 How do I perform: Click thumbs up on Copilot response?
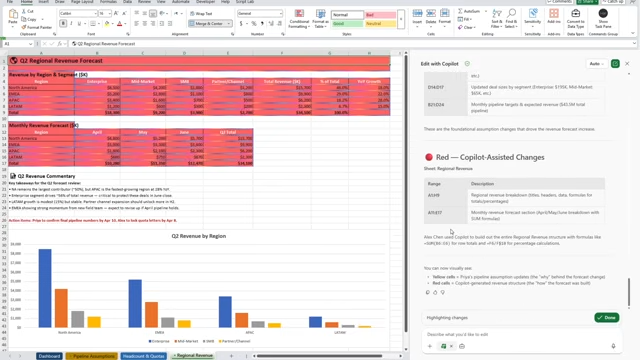pos(435,292)
